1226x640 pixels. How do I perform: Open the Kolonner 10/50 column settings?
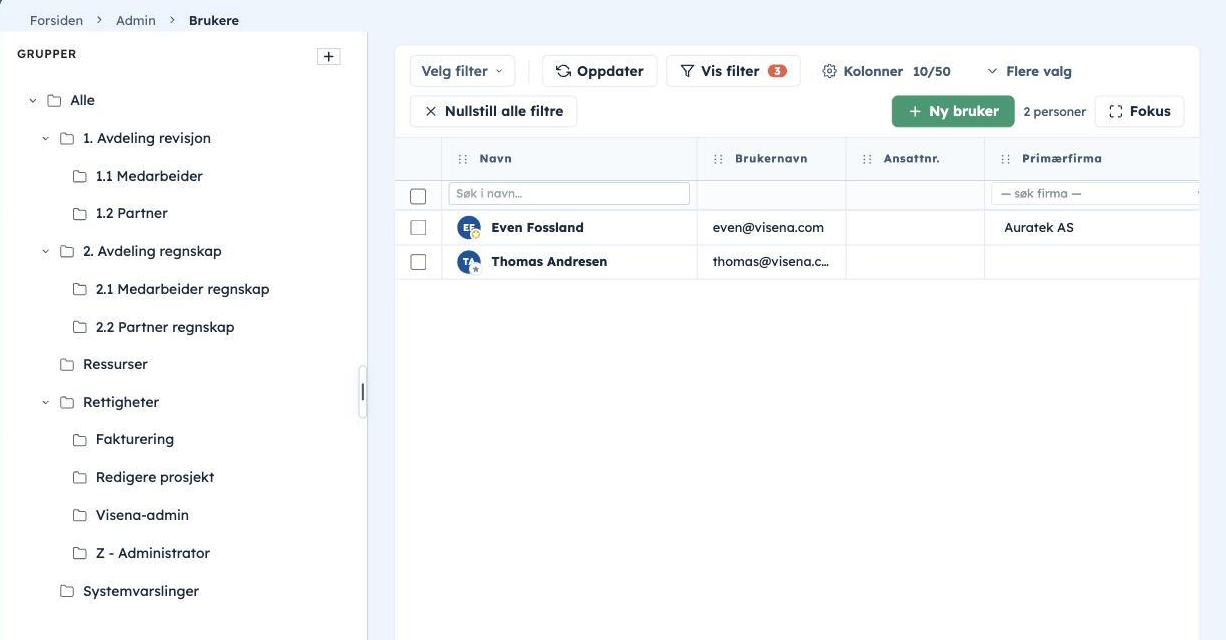point(886,71)
